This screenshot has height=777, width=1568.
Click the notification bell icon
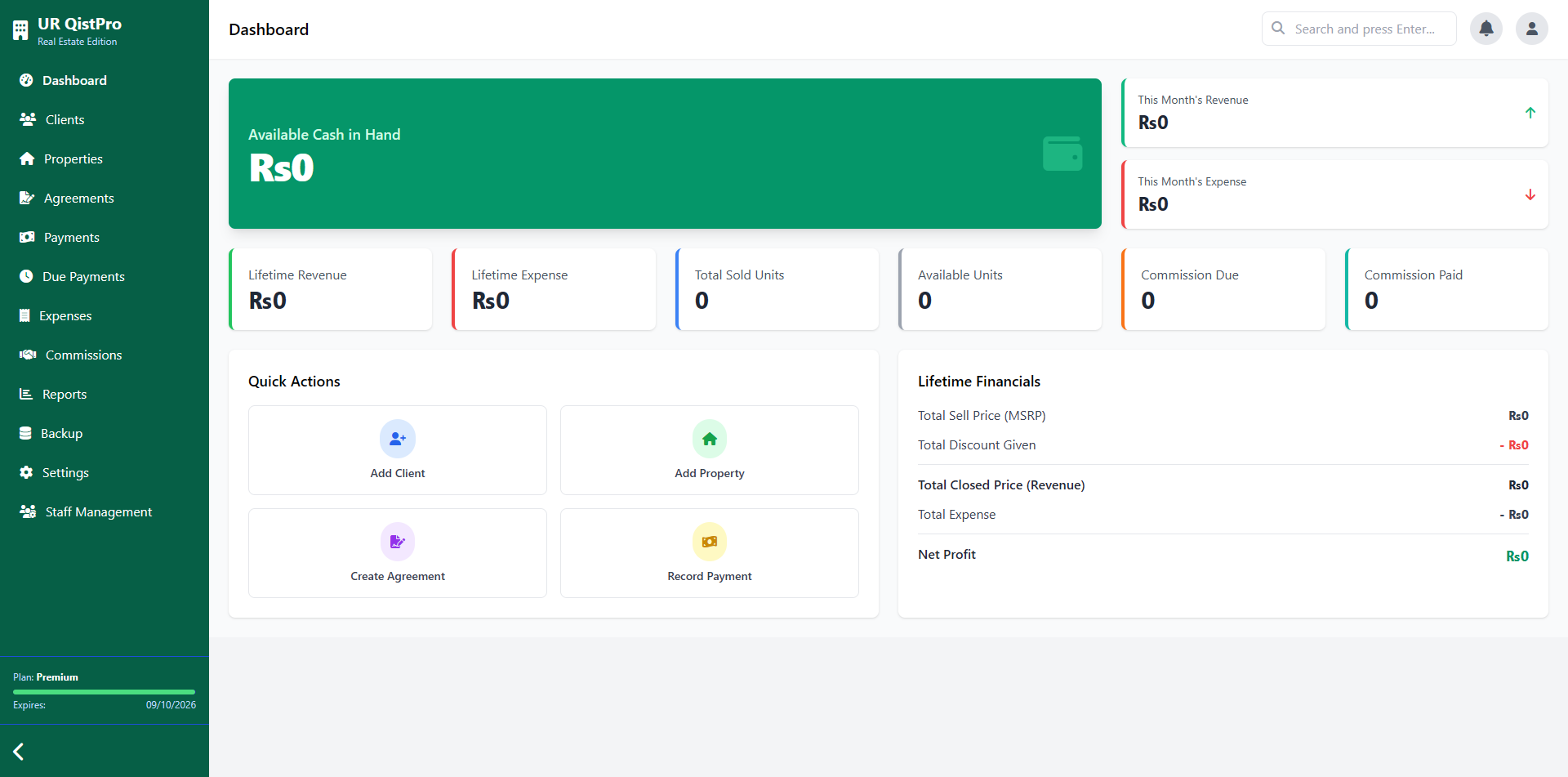[1486, 29]
